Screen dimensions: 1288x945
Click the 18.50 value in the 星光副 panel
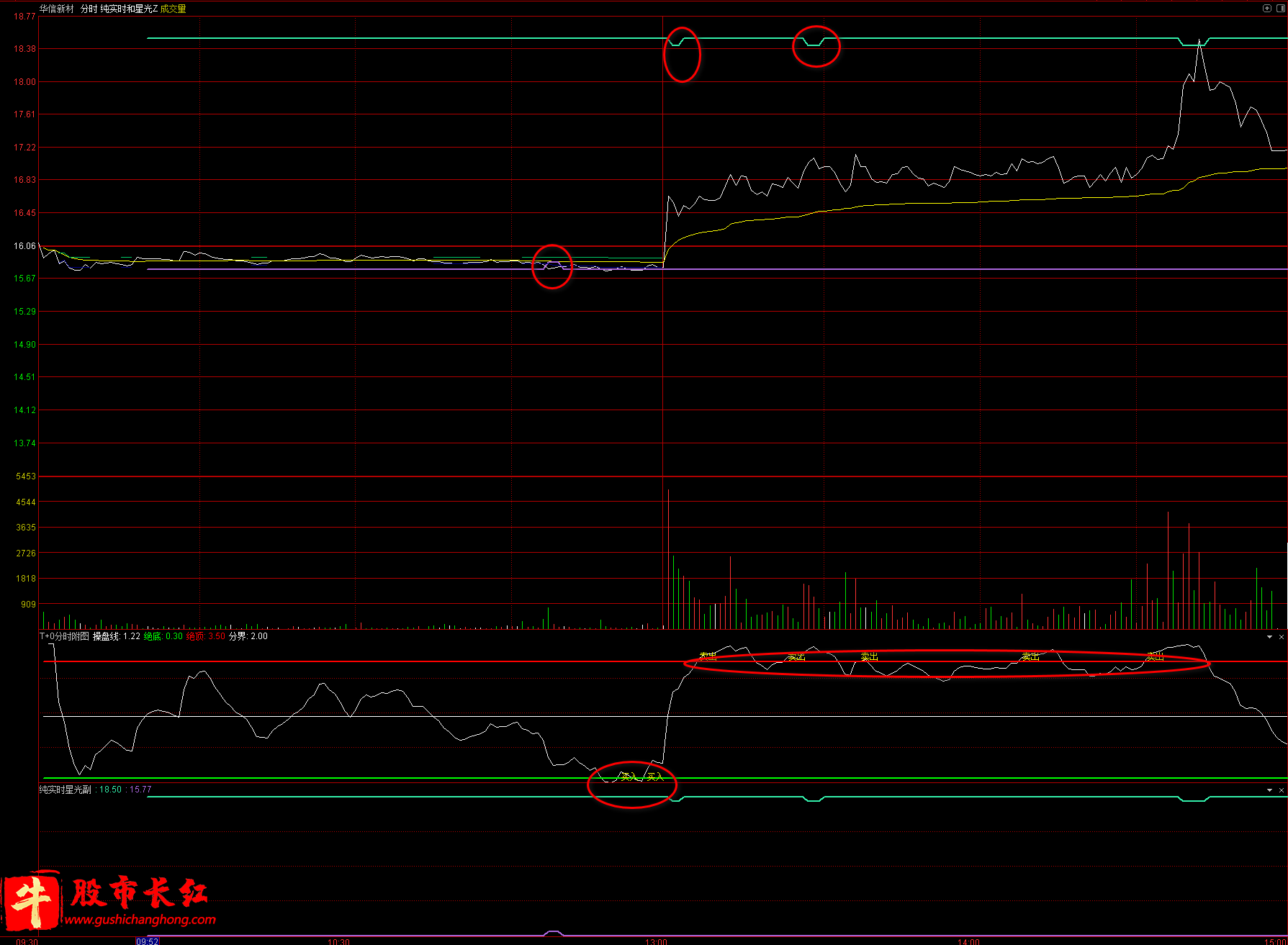tap(110, 790)
